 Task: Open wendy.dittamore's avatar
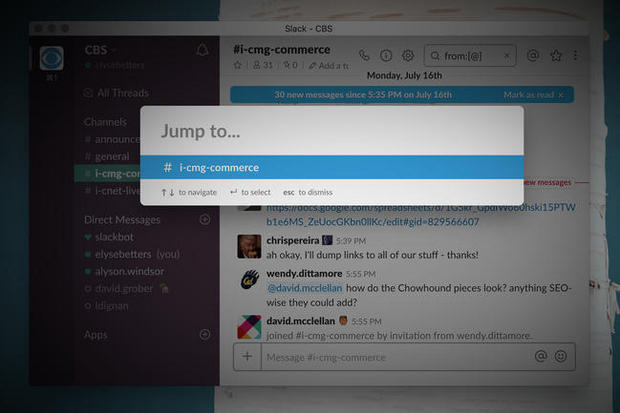(x=249, y=279)
